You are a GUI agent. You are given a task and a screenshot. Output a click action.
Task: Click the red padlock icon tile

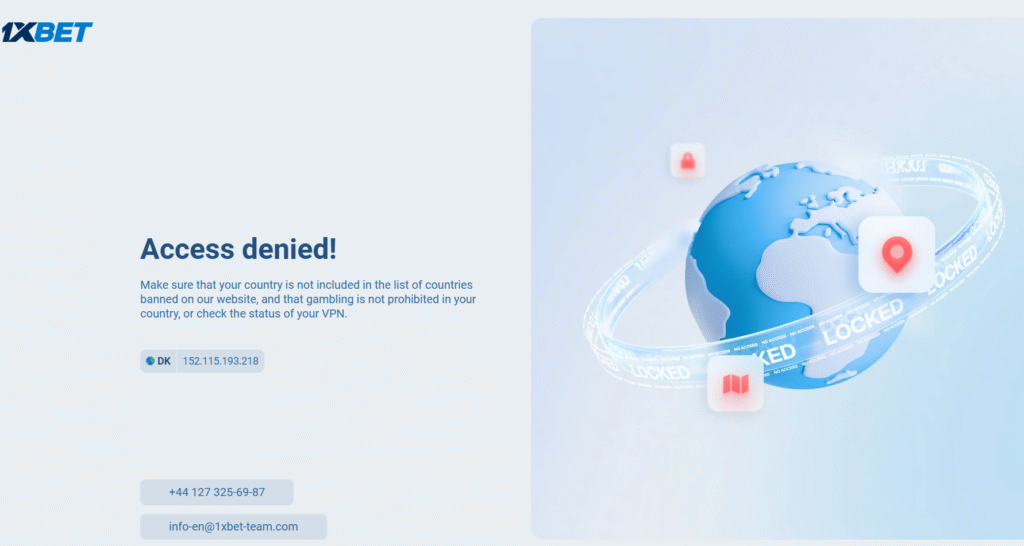click(688, 161)
